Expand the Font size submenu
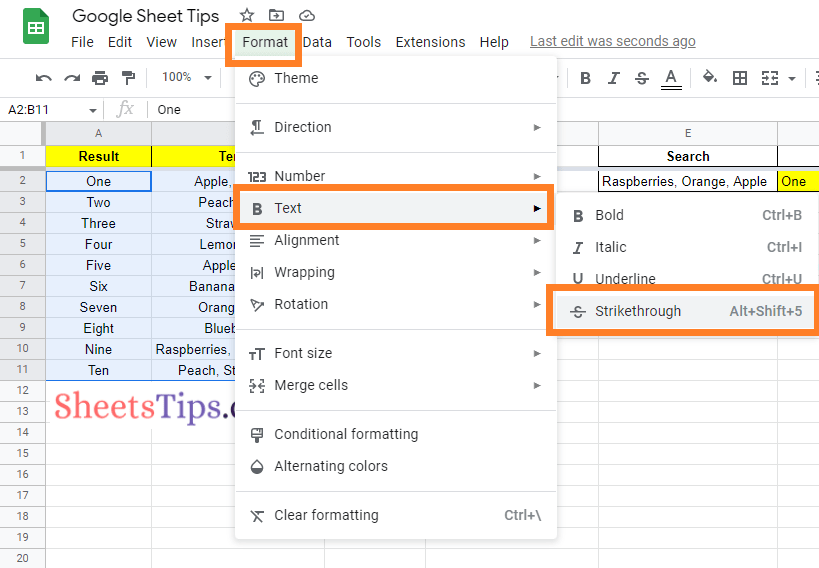Screen dimensions: 819x568 pyautogui.click(x=396, y=353)
